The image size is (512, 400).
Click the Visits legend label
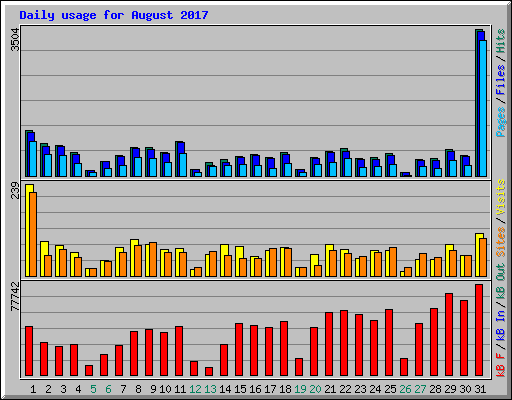501,197
